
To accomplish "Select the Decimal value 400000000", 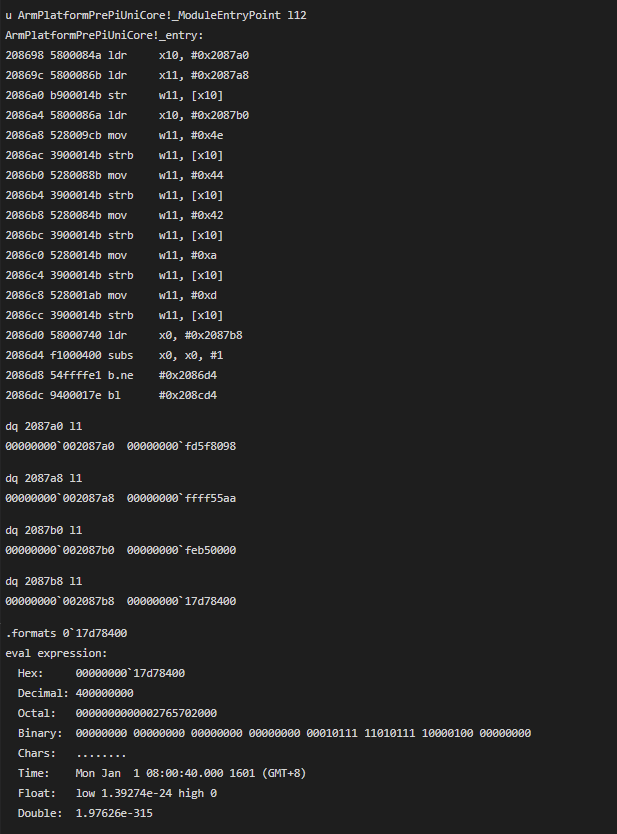I will (x=104, y=693).
